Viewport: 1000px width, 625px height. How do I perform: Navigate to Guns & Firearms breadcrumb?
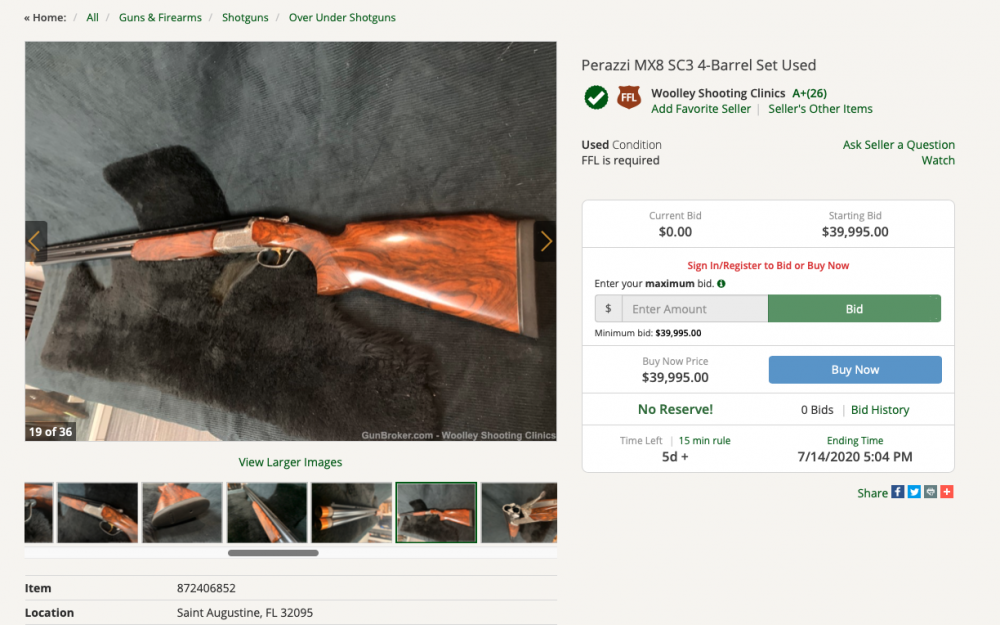(x=160, y=18)
